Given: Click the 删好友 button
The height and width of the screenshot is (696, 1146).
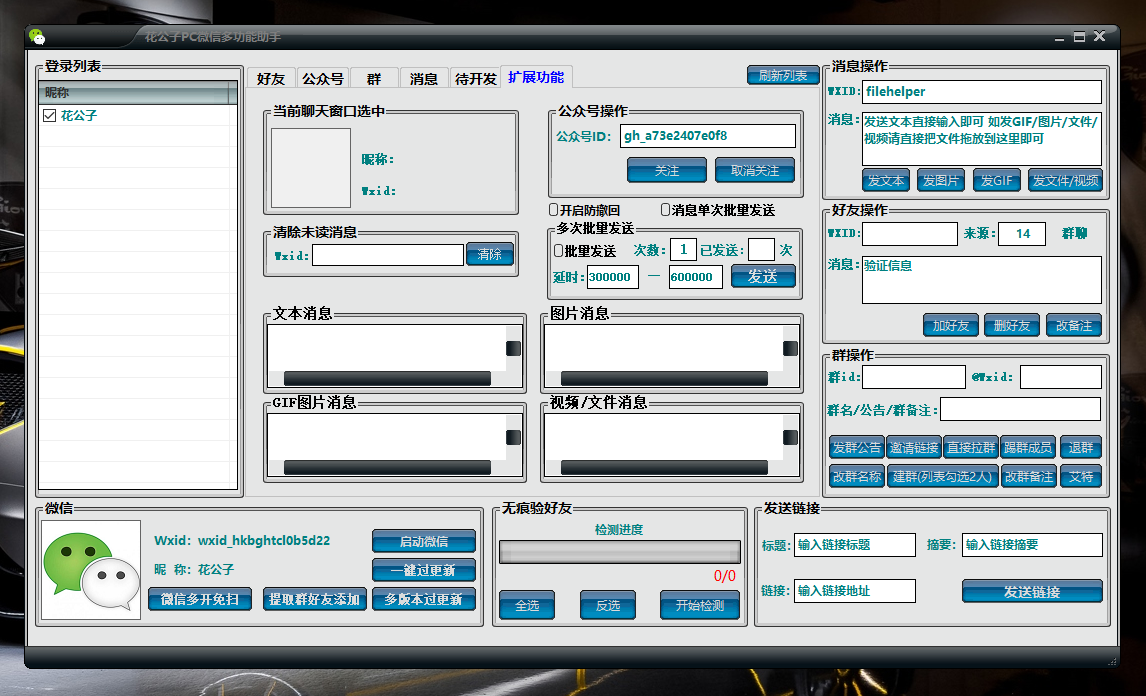Looking at the screenshot, I should 1012,325.
